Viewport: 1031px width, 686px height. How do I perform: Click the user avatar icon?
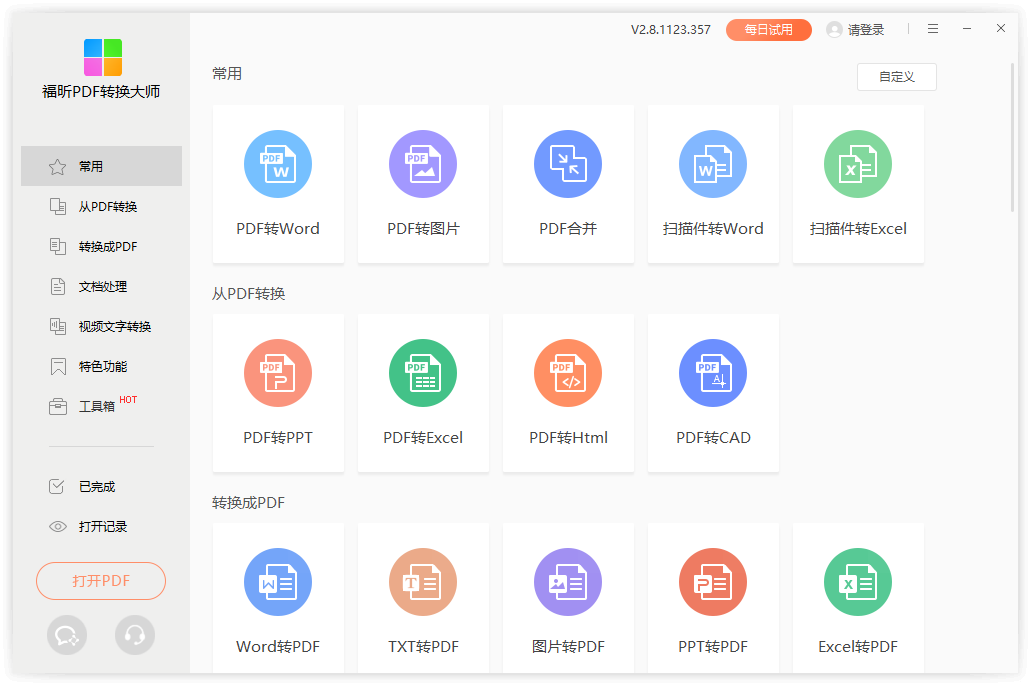(834, 30)
